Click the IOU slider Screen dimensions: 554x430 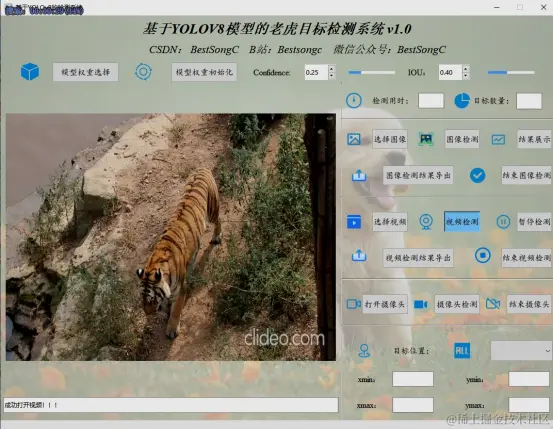[x=511, y=72]
